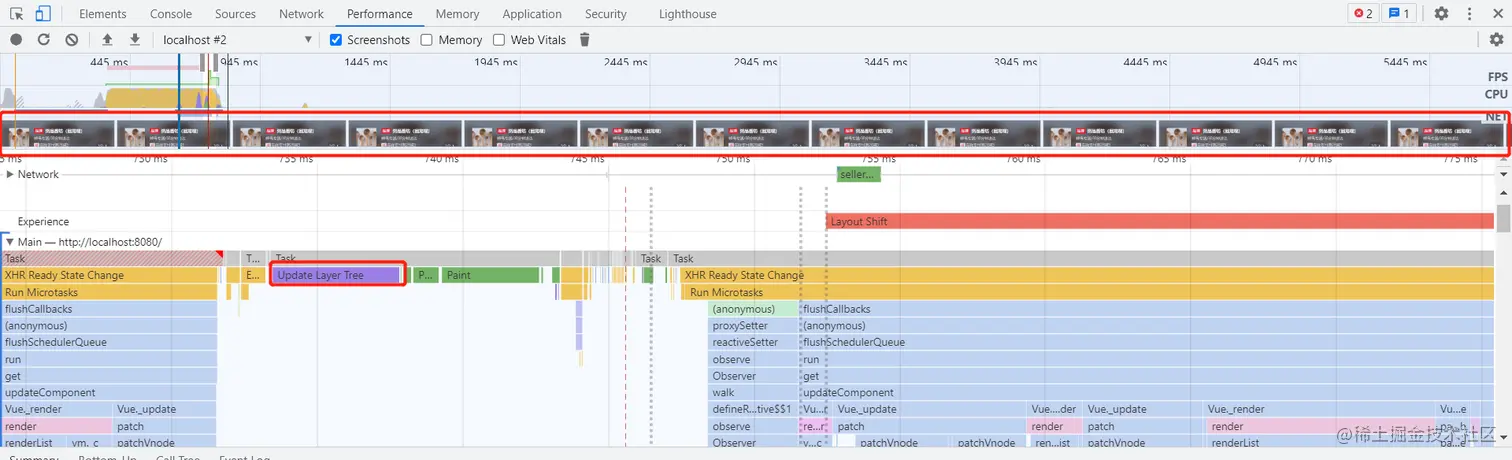Screen dimensions: 1512x460
Task: Select the first XHR Ready State Change block
Action: click(109, 275)
